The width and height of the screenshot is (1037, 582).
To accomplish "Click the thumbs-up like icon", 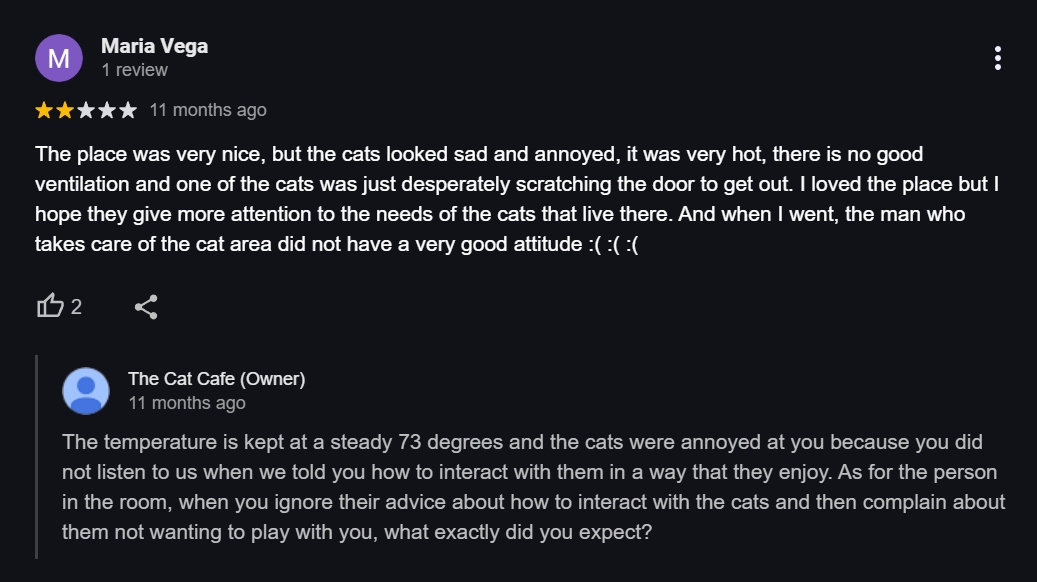I will 50,306.
